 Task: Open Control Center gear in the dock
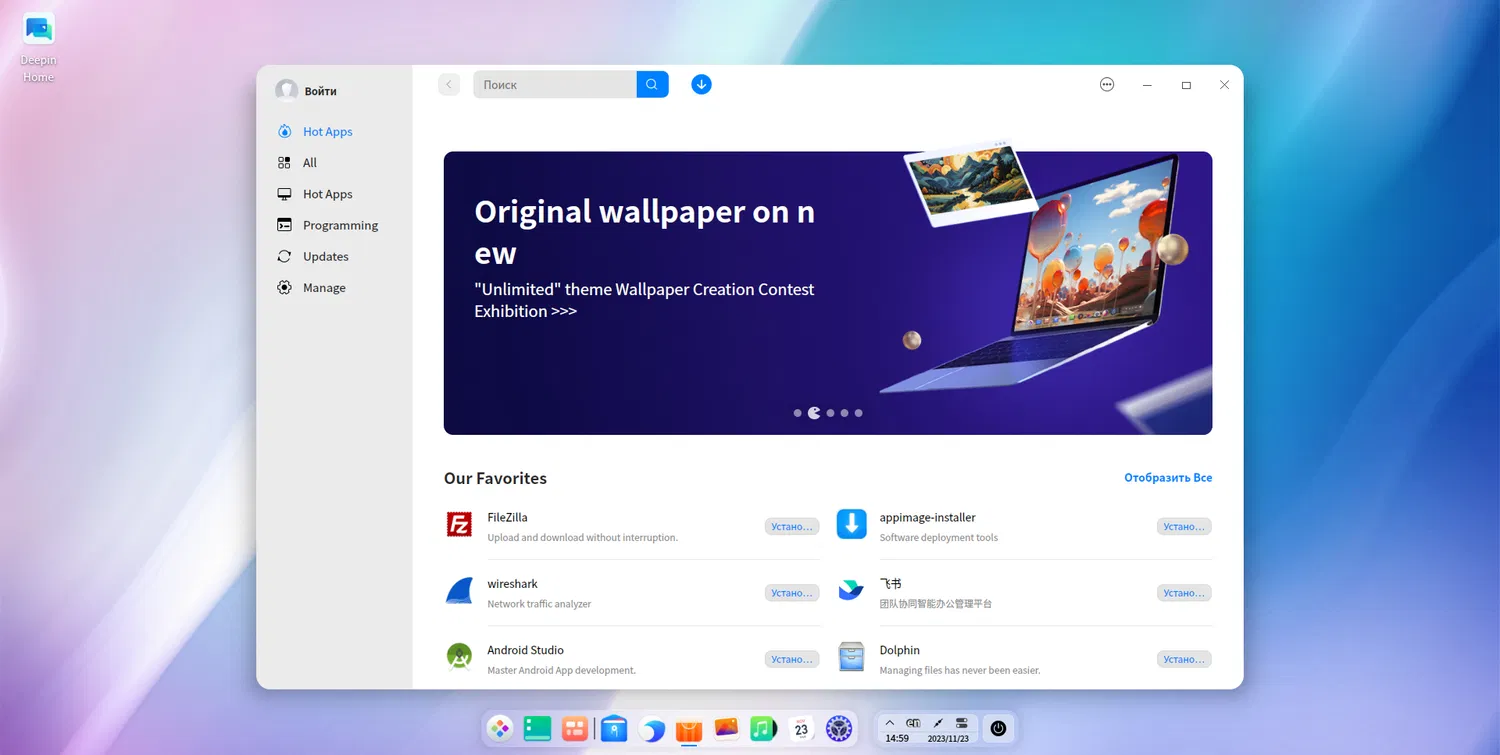coord(839,729)
